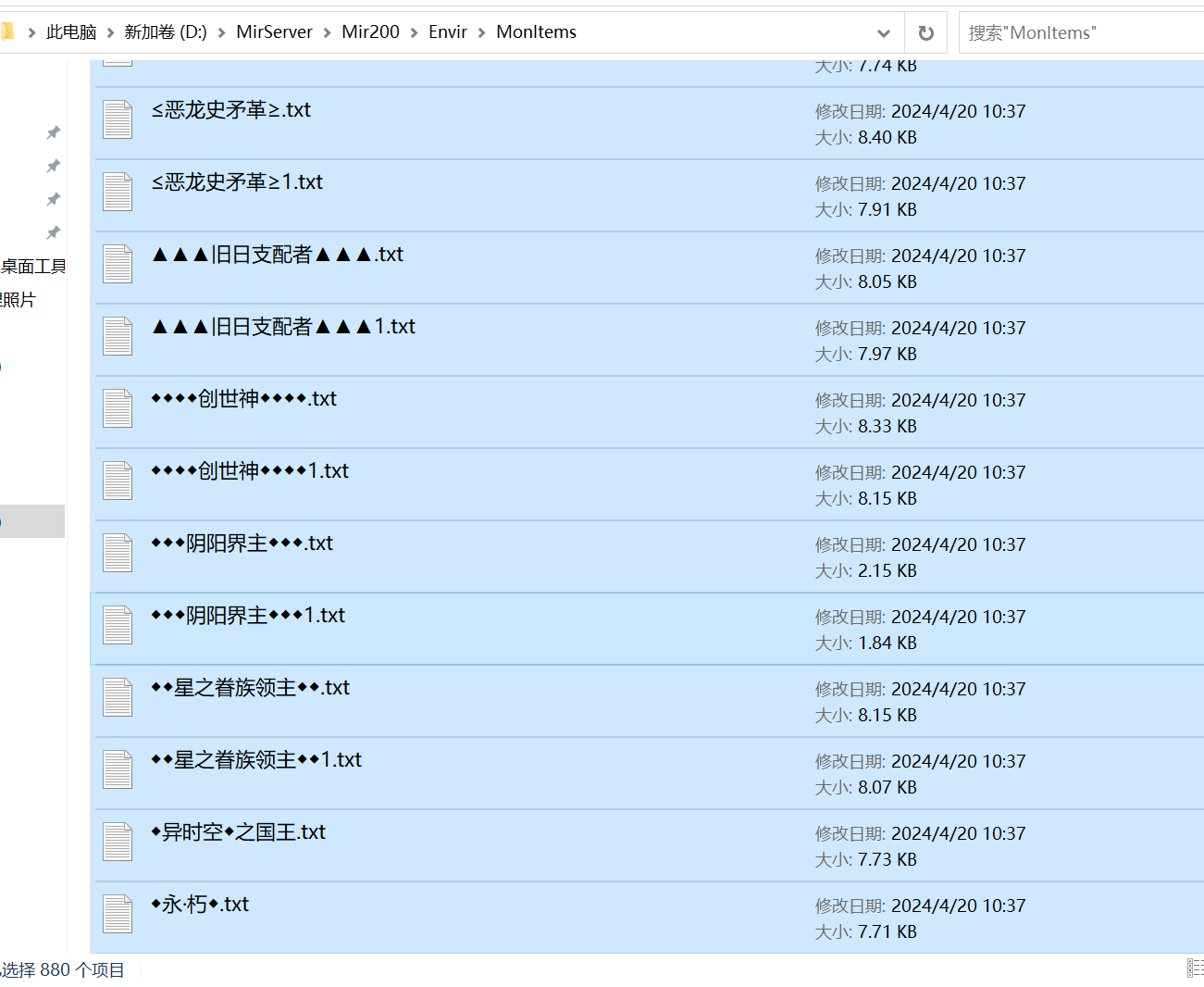Select file name ▲▲▲旧日支配者▲▲▲.txt
Image resolution: width=1204 pixels, height=987 pixels.
click(278, 255)
